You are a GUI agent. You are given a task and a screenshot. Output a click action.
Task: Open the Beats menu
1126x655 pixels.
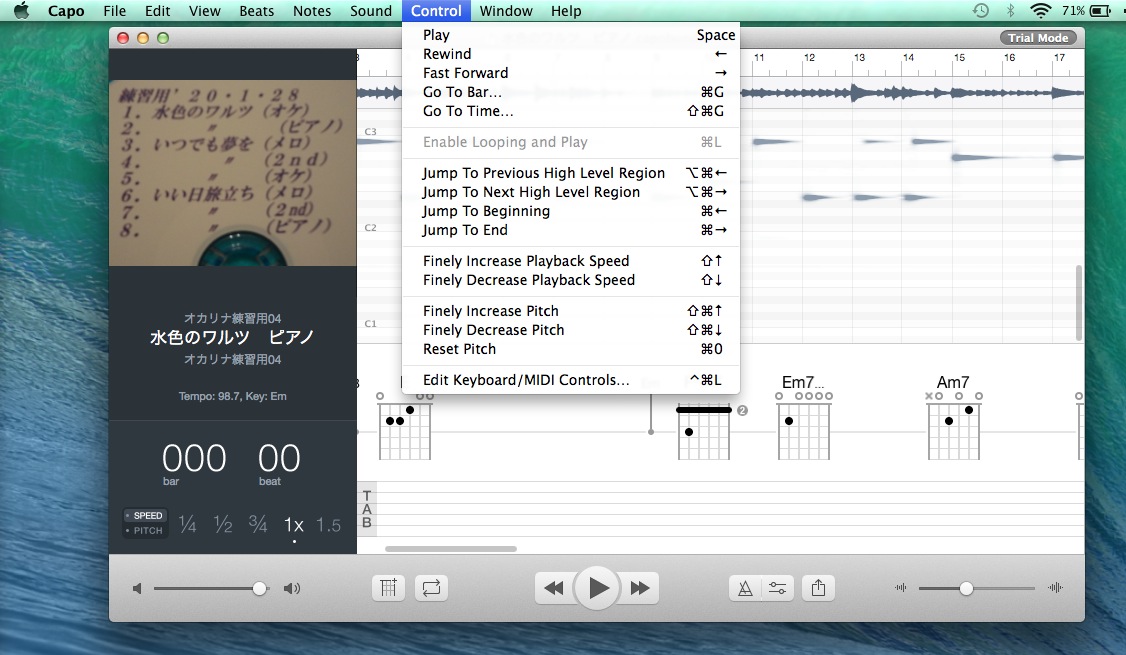(257, 11)
